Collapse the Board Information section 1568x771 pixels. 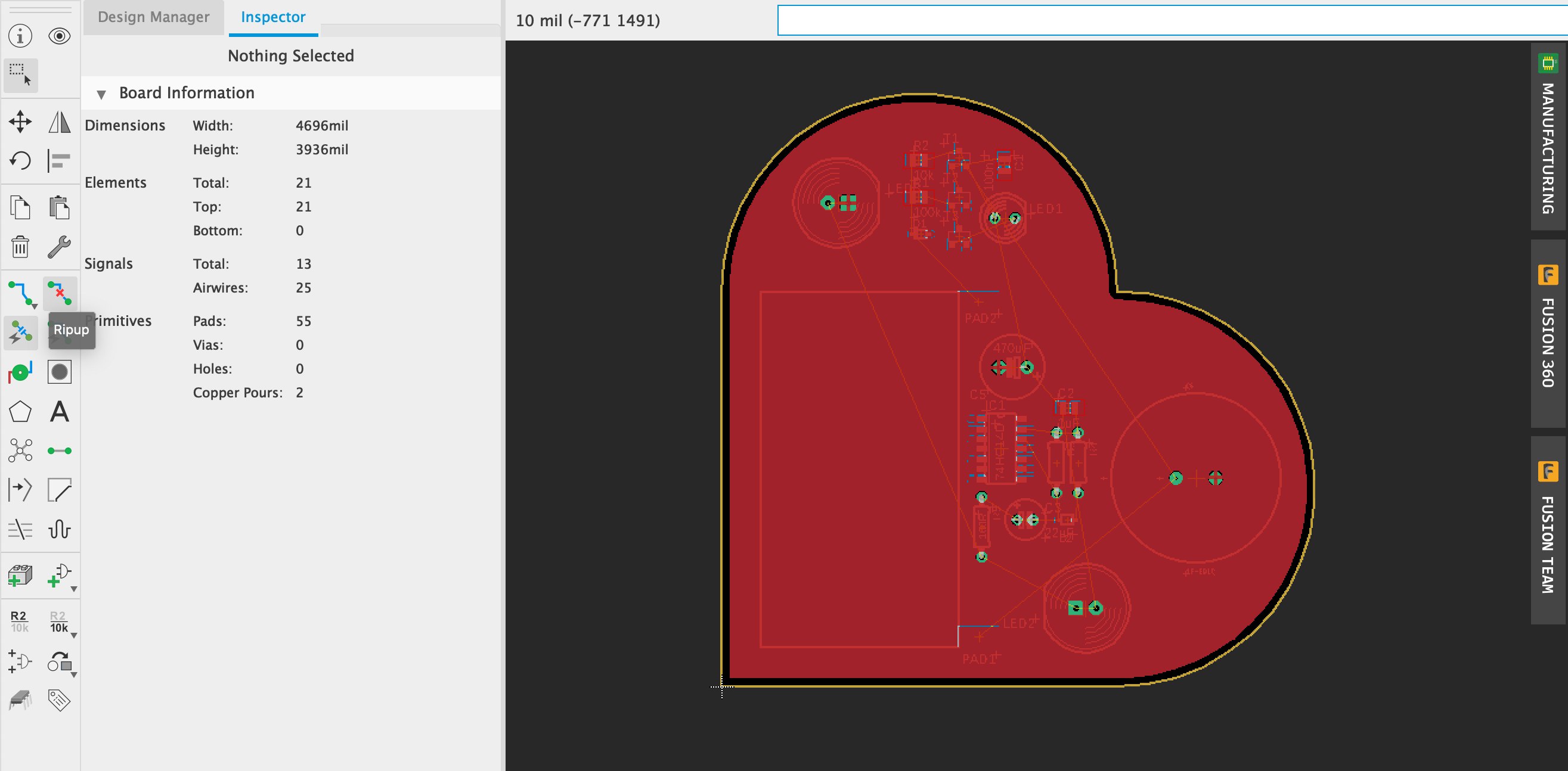101,93
